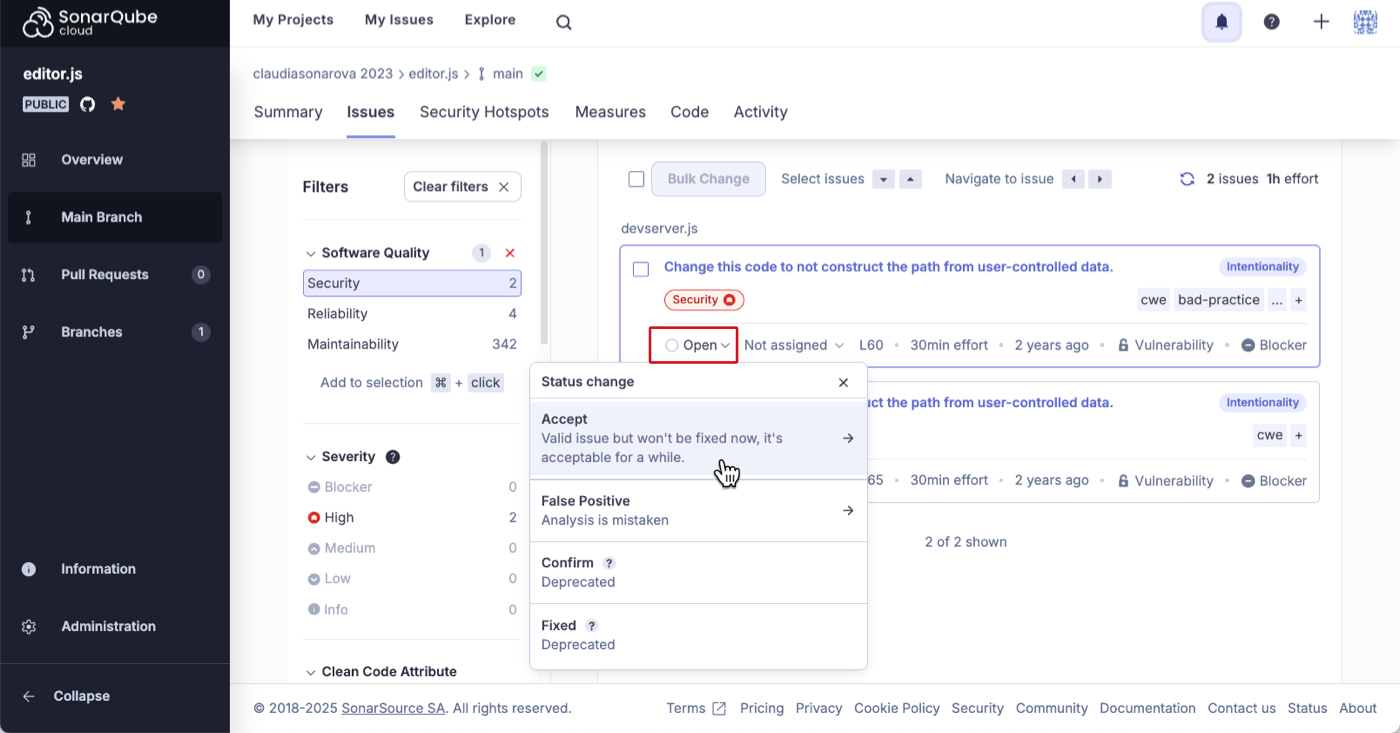Collapse the sidebar using the collapse icon

click(28, 696)
